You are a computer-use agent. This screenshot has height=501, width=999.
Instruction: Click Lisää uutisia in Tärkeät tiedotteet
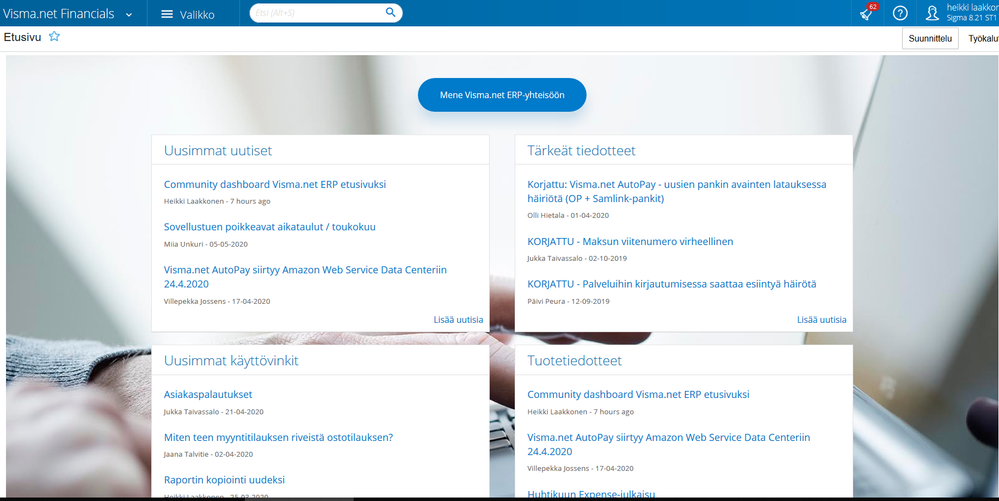821,320
